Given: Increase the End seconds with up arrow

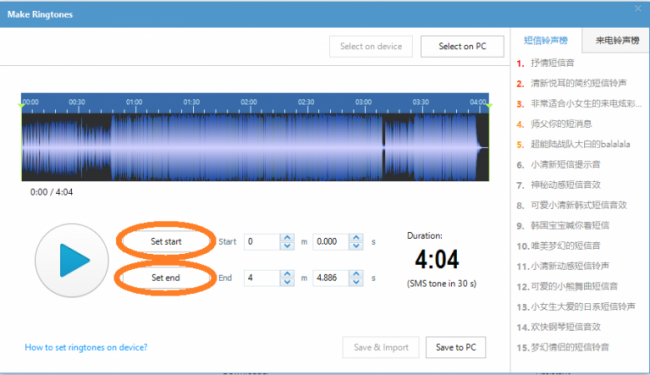Looking at the screenshot, I should pos(356,273).
